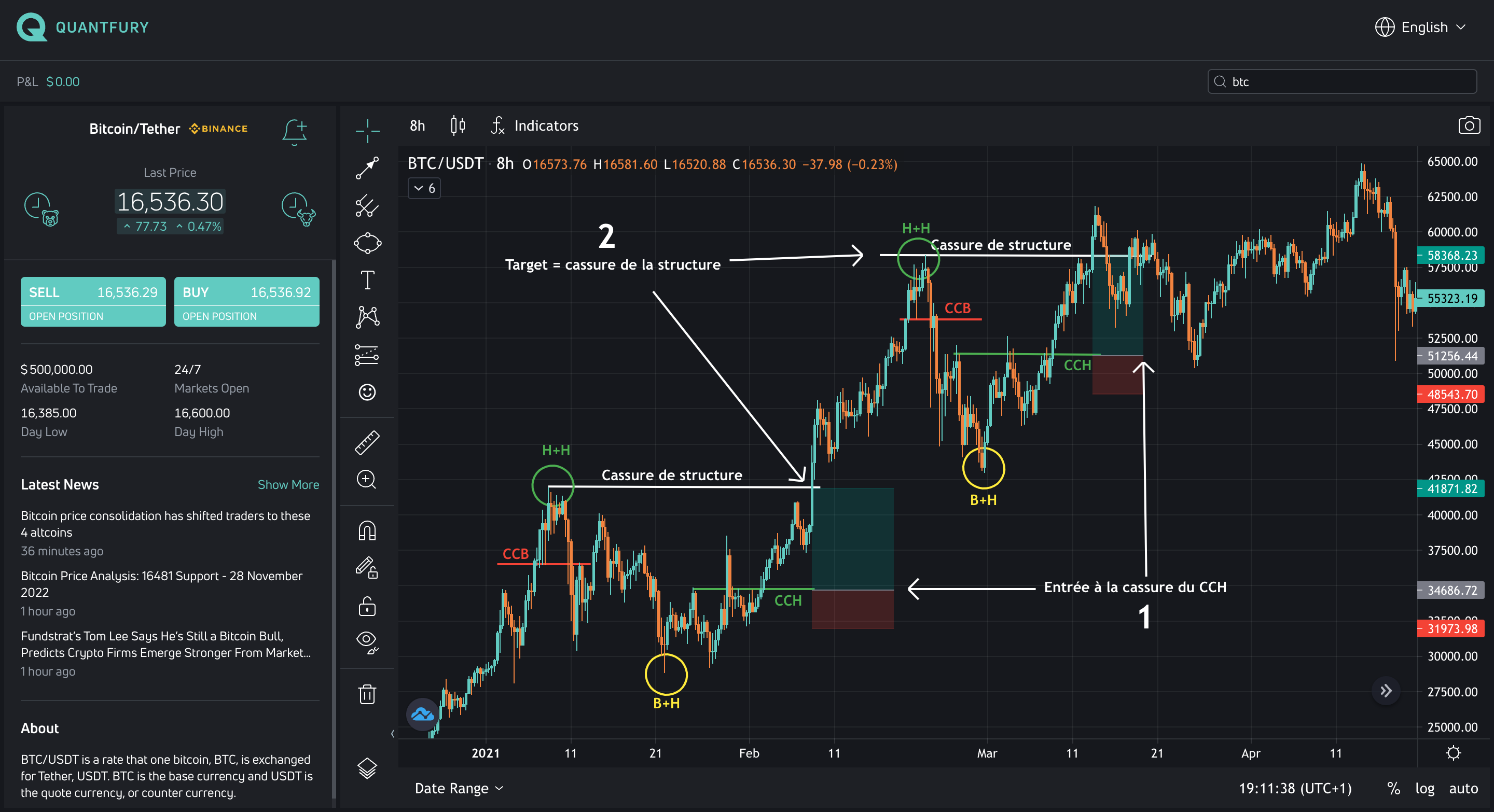This screenshot has height=812, width=1494.
Task: Enable logarithmic price scale with log button
Action: pyautogui.click(x=1425, y=788)
